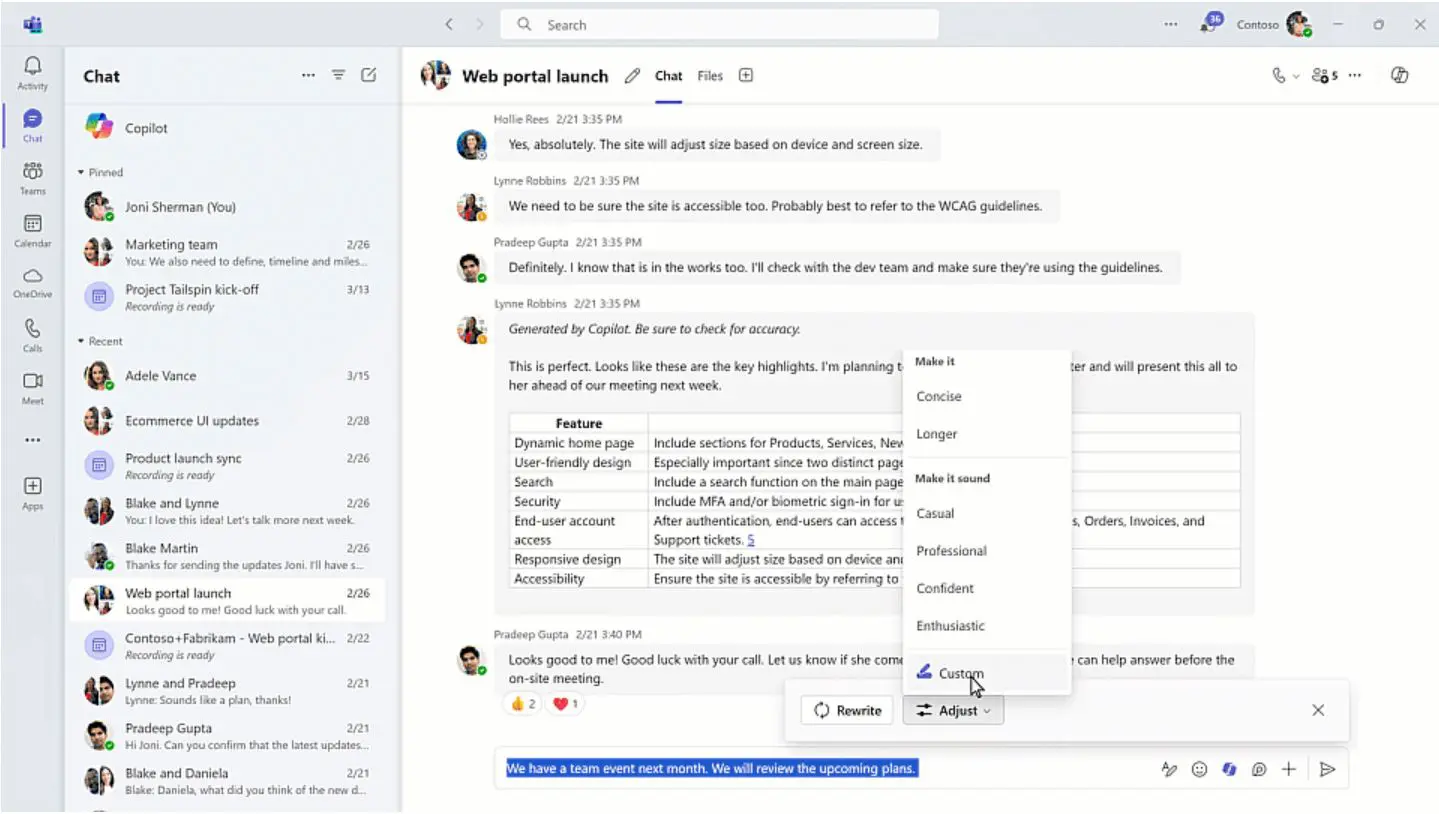Open Project Tailspin kick-off chat

[228, 297]
